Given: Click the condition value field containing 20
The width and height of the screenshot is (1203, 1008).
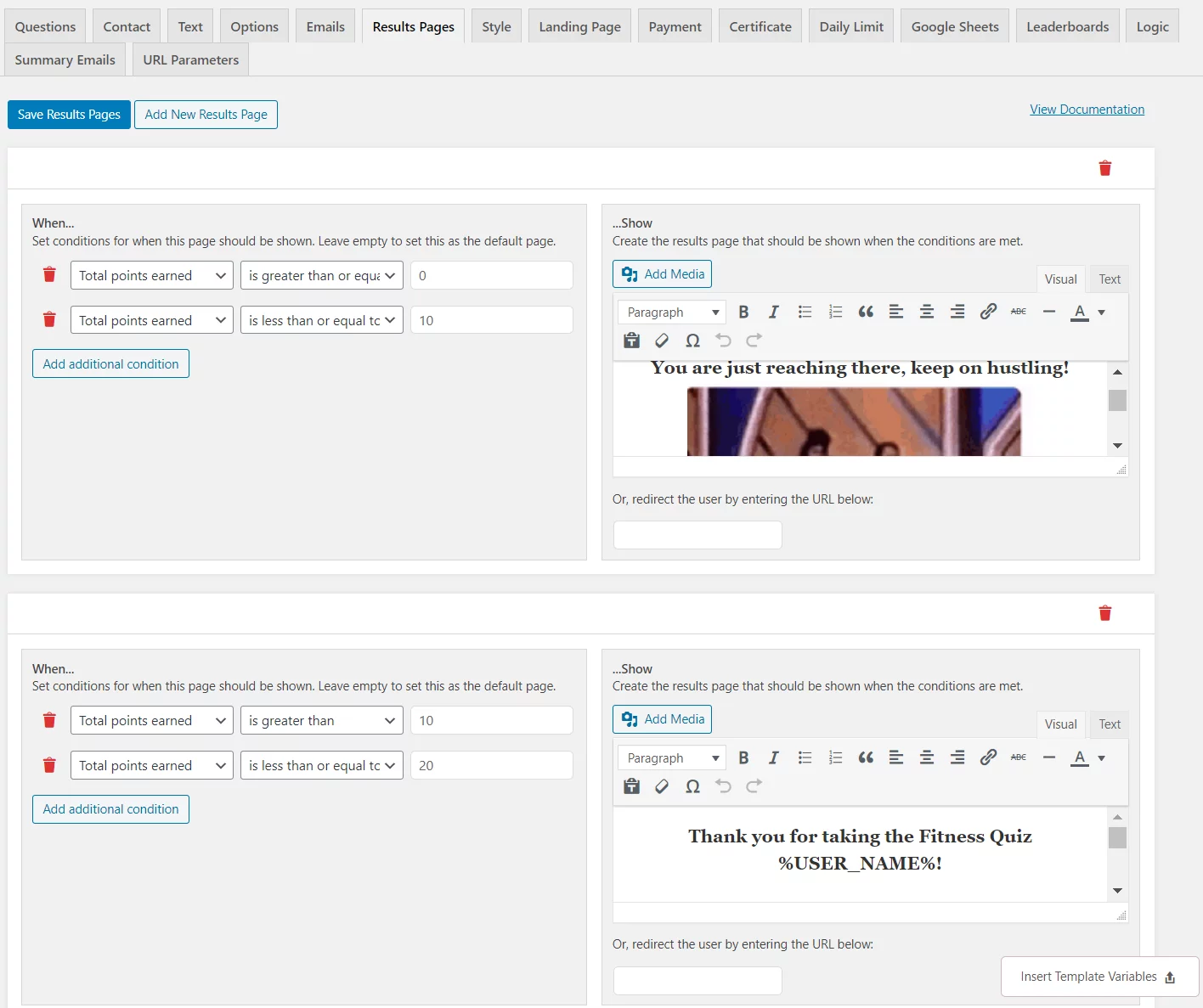Looking at the screenshot, I should [x=491, y=765].
